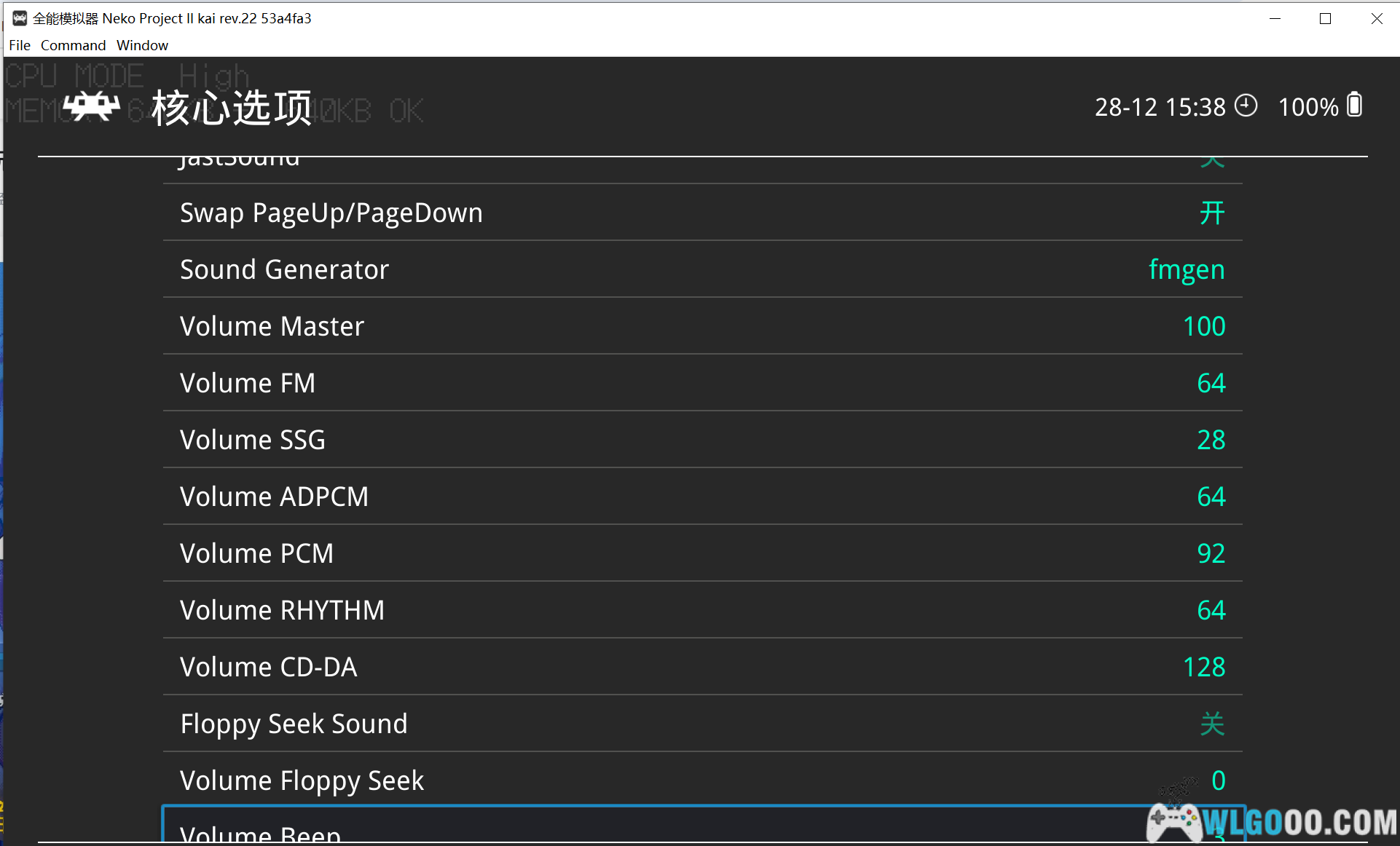Open the Volume Master value selector

click(1203, 326)
